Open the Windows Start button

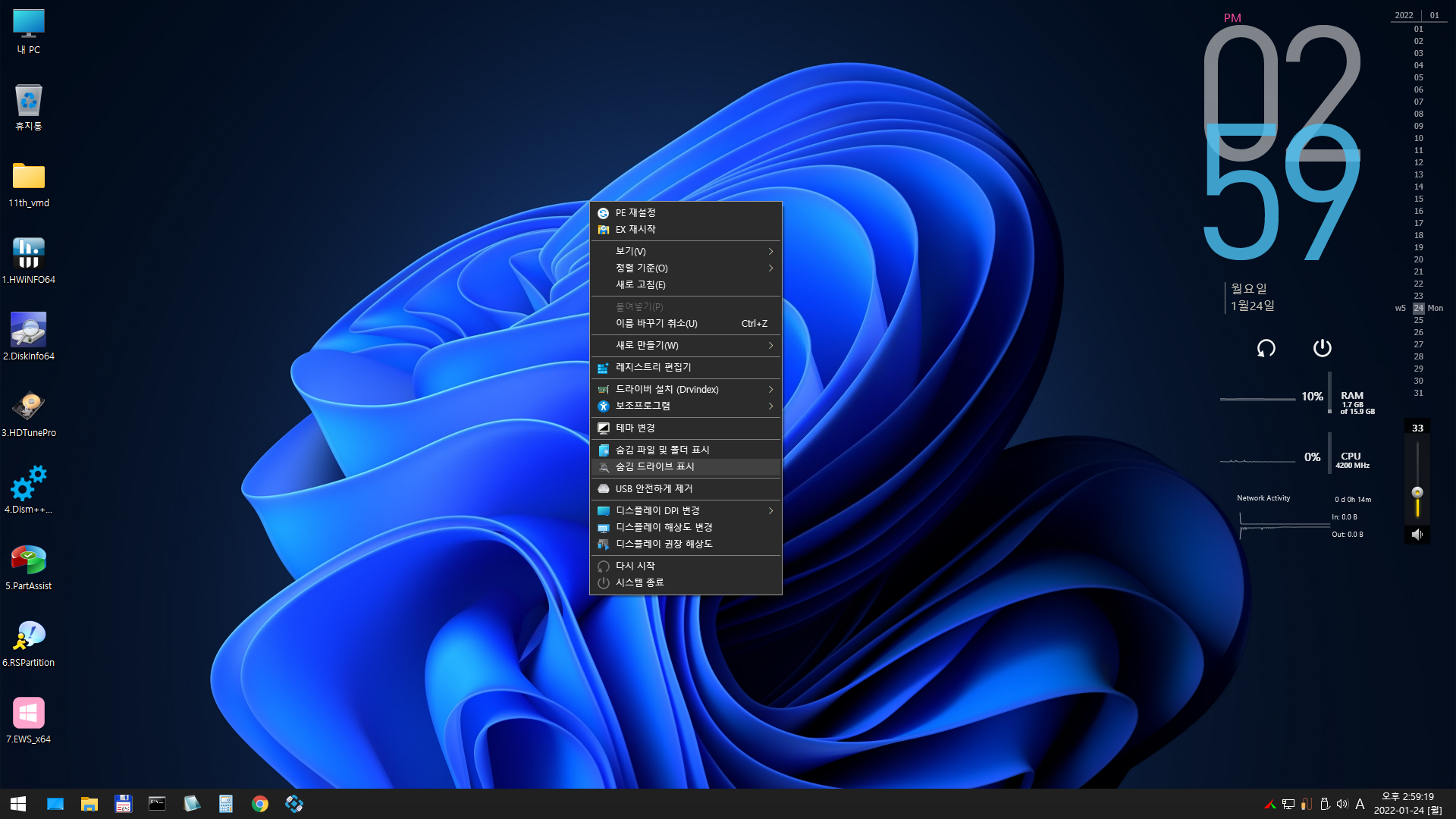pyautogui.click(x=18, y=804)
